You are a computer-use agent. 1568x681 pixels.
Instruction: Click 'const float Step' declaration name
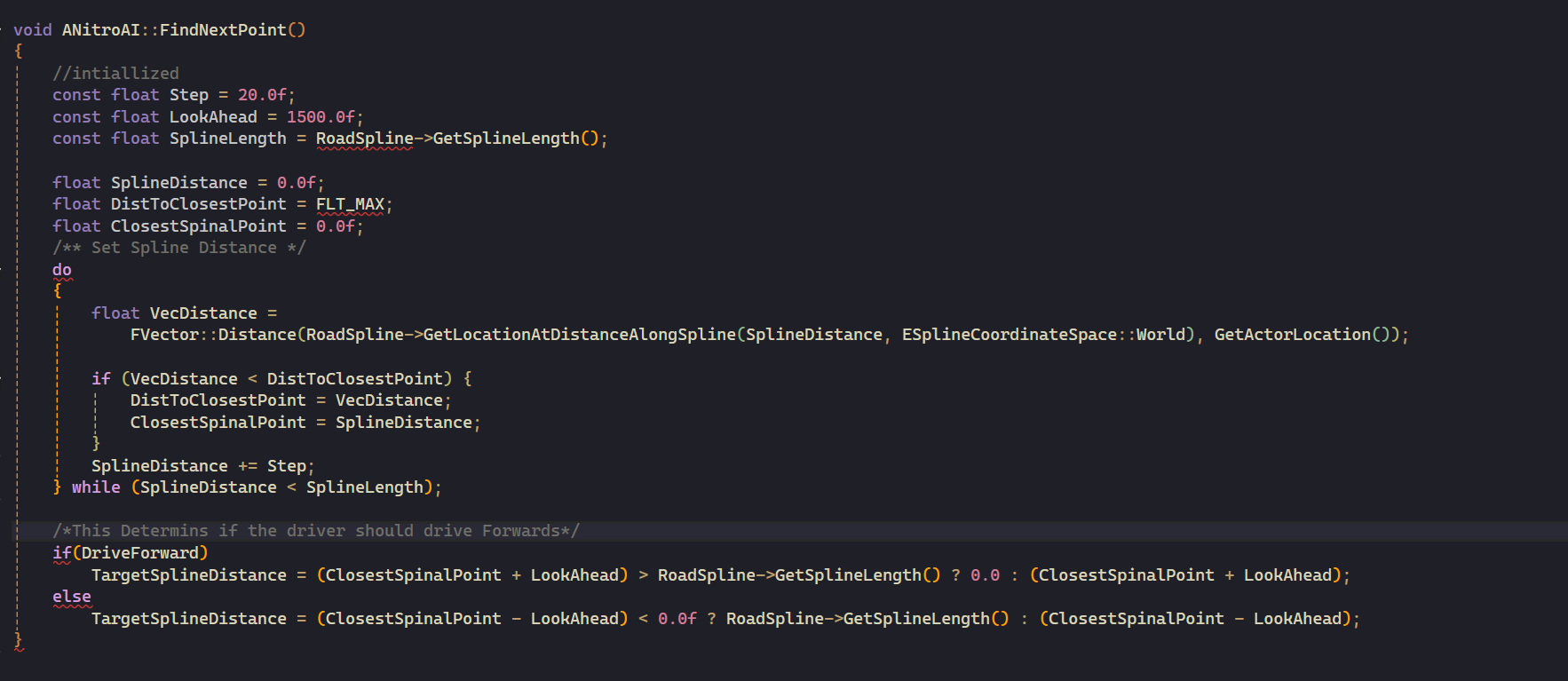(189, 95)
